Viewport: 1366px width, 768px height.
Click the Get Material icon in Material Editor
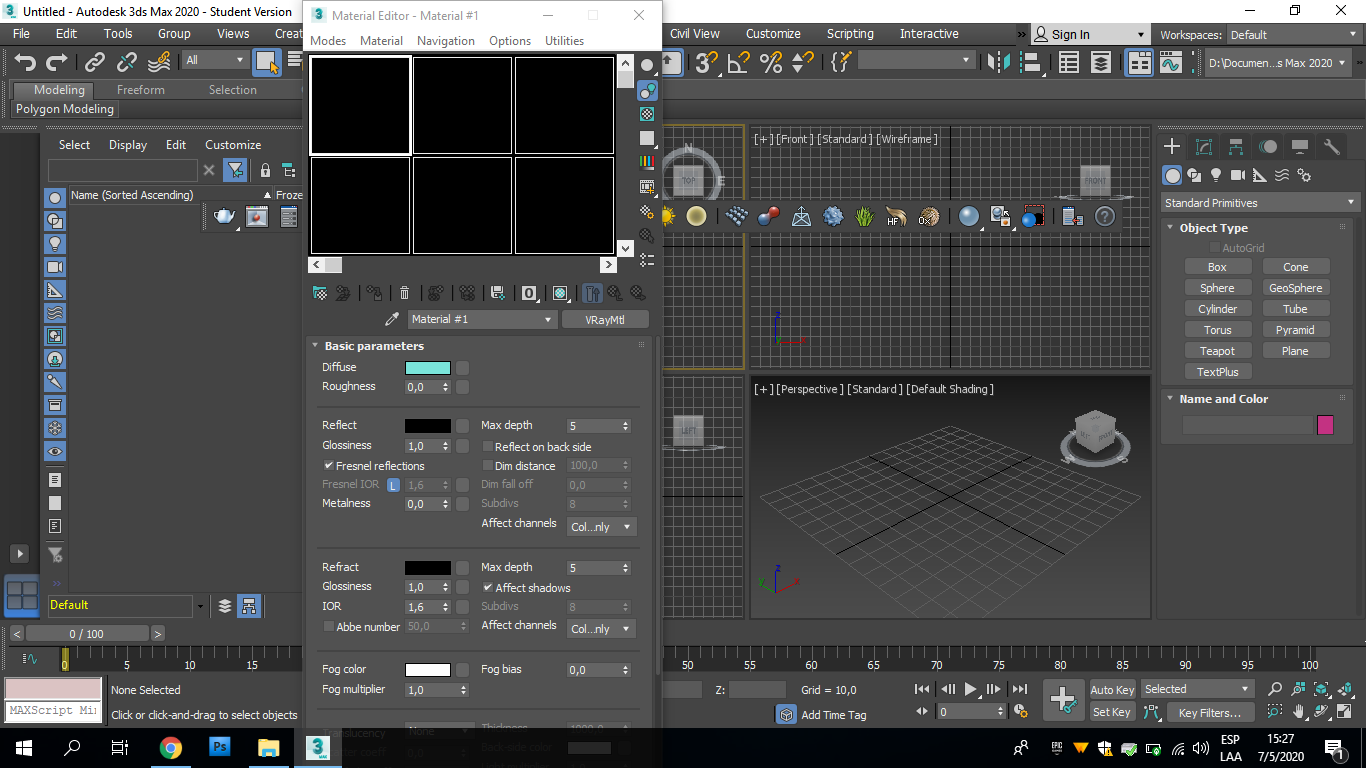(x=320, y=293)
